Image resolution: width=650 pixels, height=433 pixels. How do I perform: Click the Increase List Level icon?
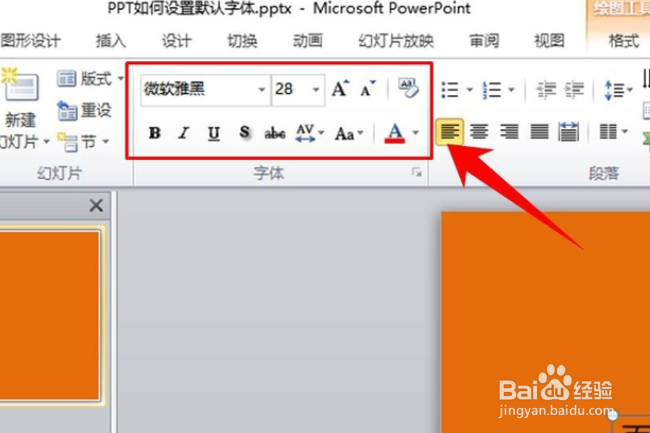575,90
